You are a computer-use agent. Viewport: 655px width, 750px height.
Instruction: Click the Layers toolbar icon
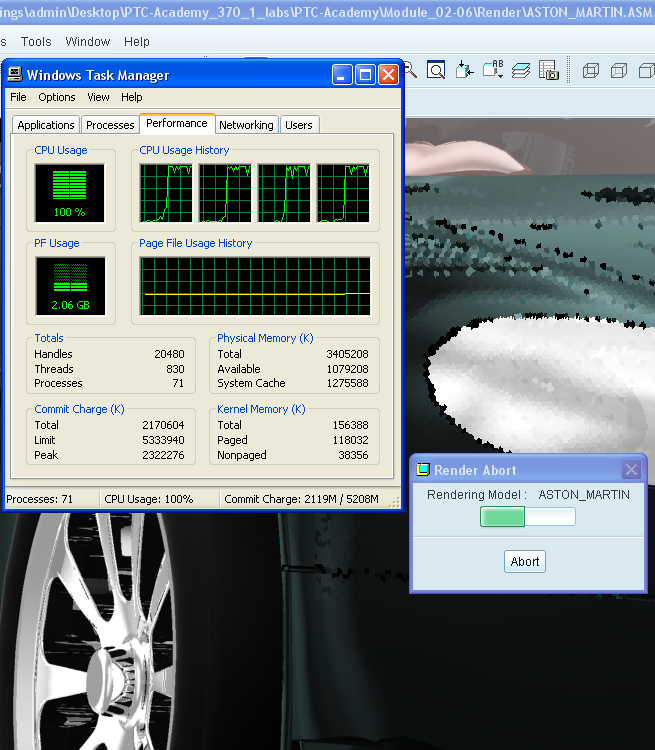click(521, 71)
